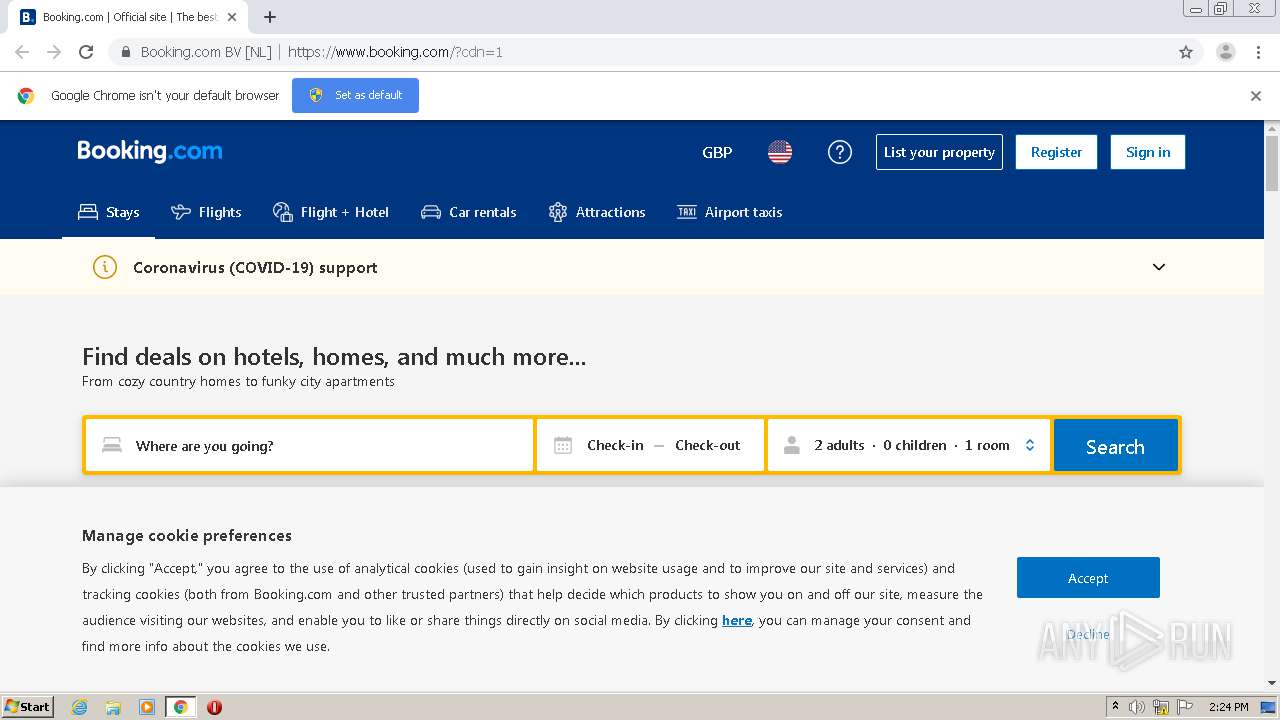Image resolution: width=1280 pixels, height=720 pixels.
Task: Click the Decline cookies link
Action: click(1088, 634)
